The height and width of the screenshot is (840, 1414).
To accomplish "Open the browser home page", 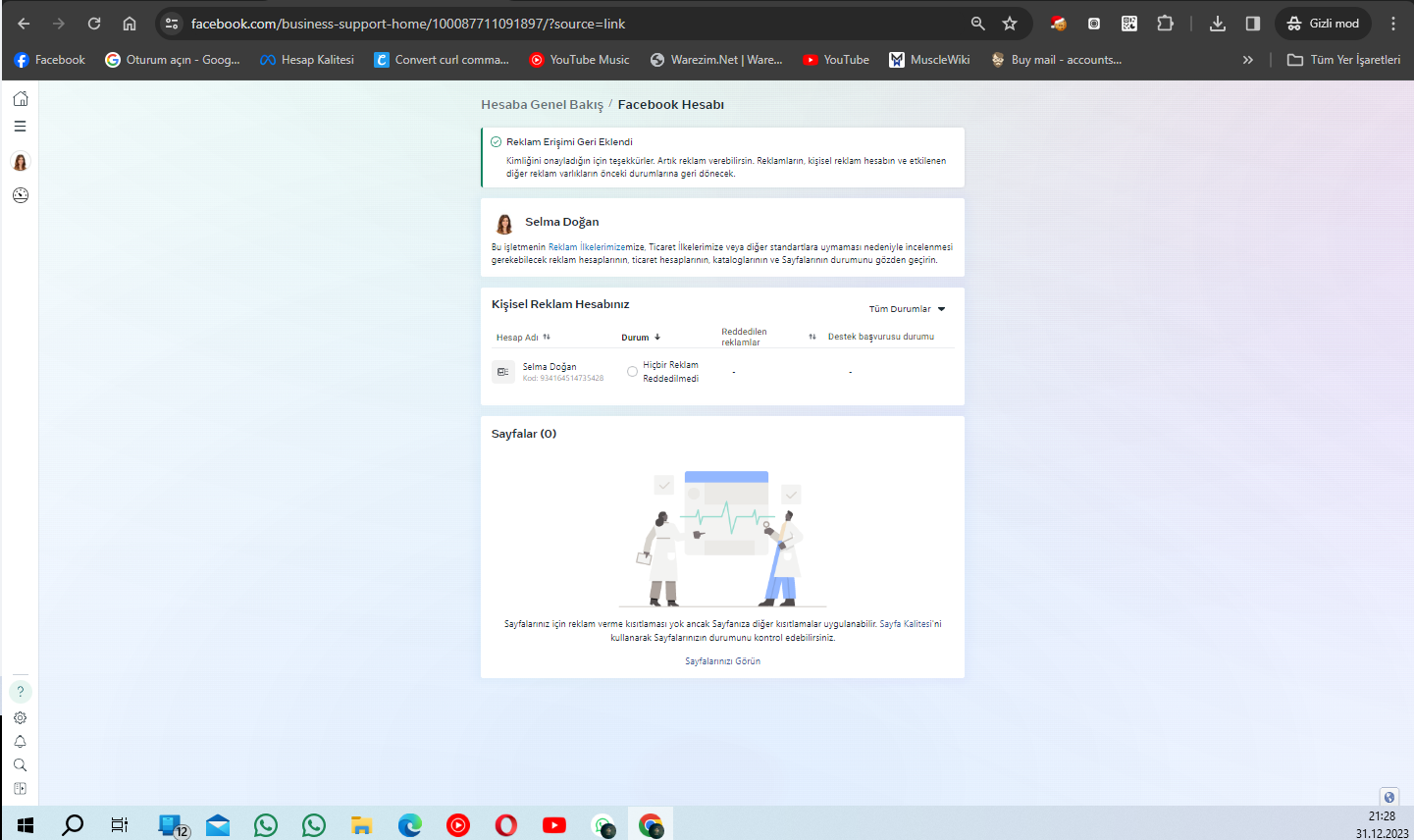I will pos(130,24).
